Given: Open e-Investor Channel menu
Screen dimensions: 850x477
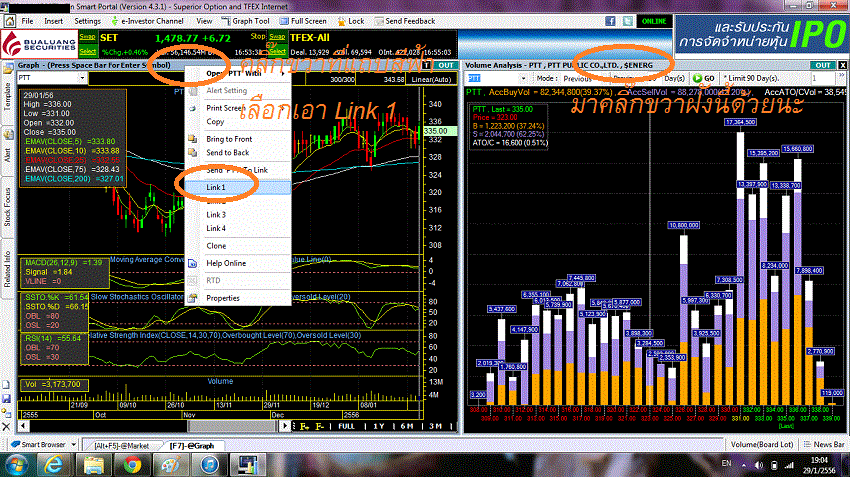Looking at the screenshot, I should pyautogui.click(x=147, y=21).
